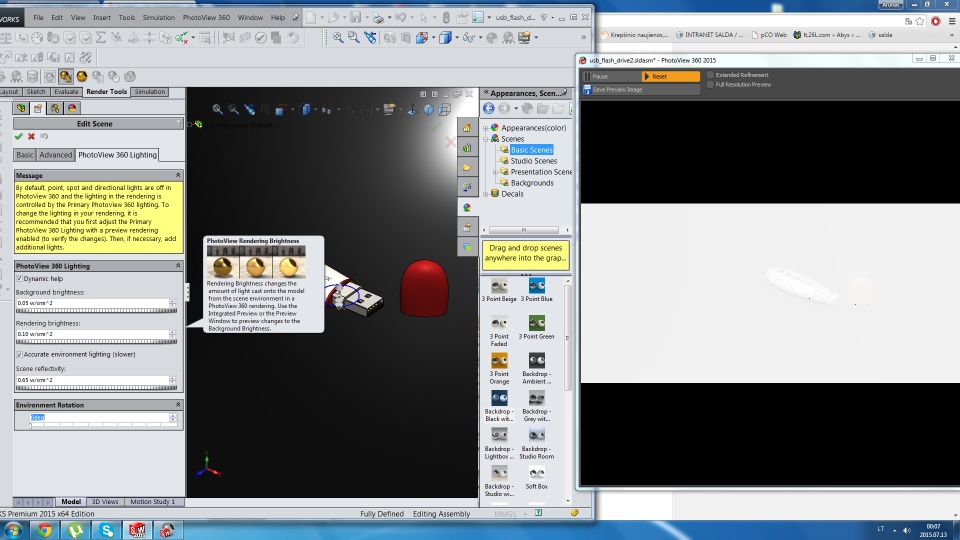Click the Hide/Show Items glasses icon

[x=469, y=37]
